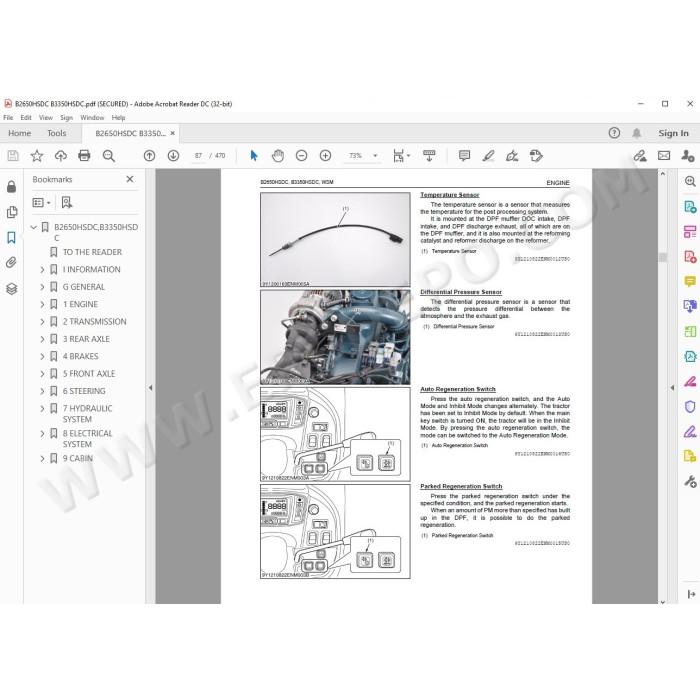
Task: Expand the 2 TRANSMISSION bookmark
Action: click(42, 322)
